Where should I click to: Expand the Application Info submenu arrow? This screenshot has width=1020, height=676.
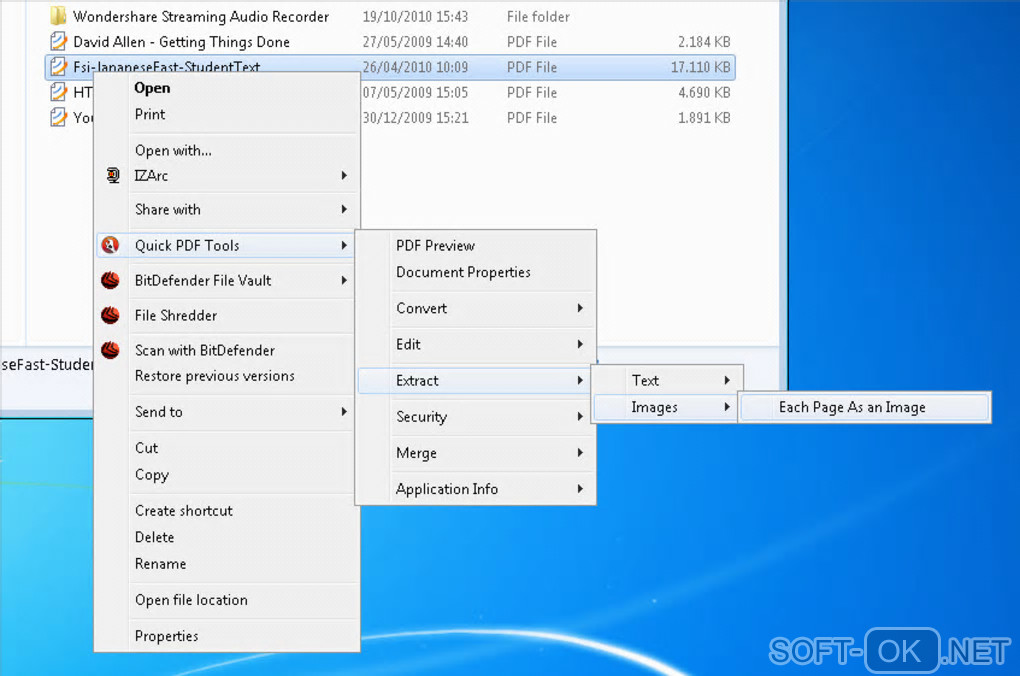tap(580, 489)
